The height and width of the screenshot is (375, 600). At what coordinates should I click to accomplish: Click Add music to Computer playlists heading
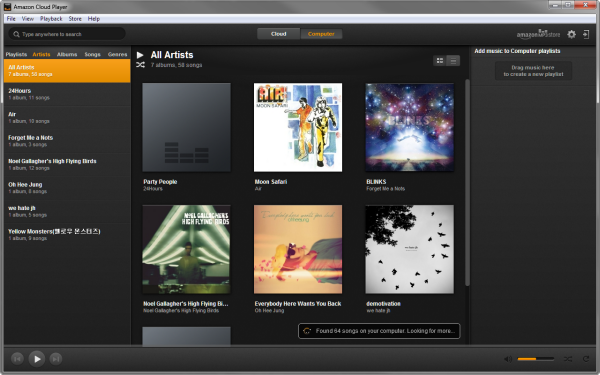(x=517, y=51)
